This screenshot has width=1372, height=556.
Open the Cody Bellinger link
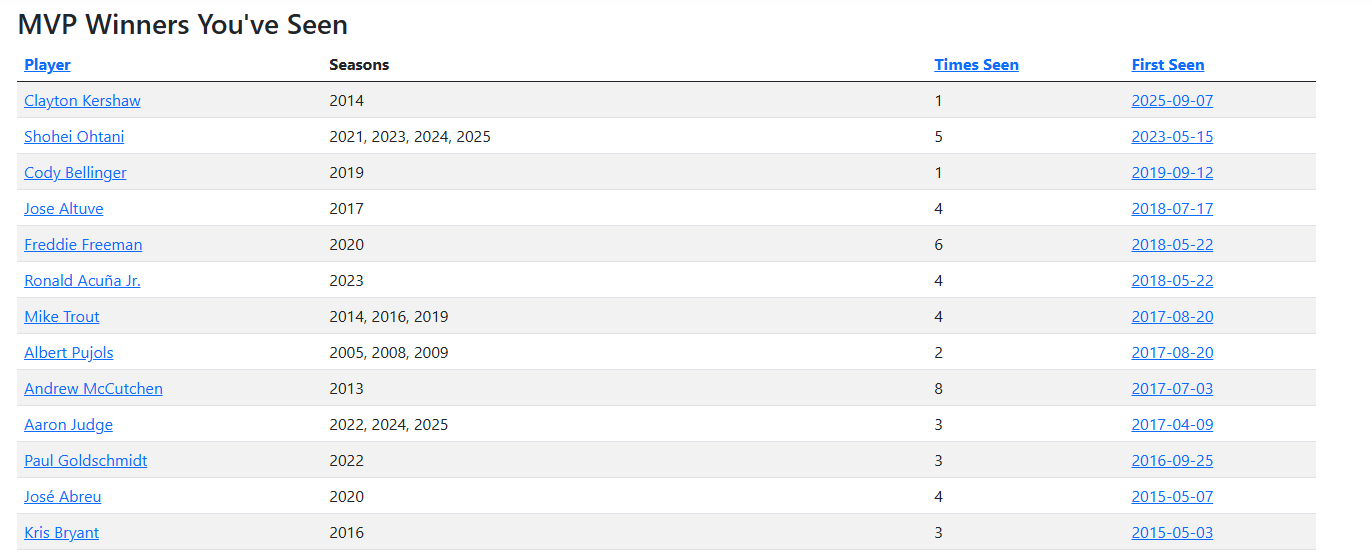point(75,173)
